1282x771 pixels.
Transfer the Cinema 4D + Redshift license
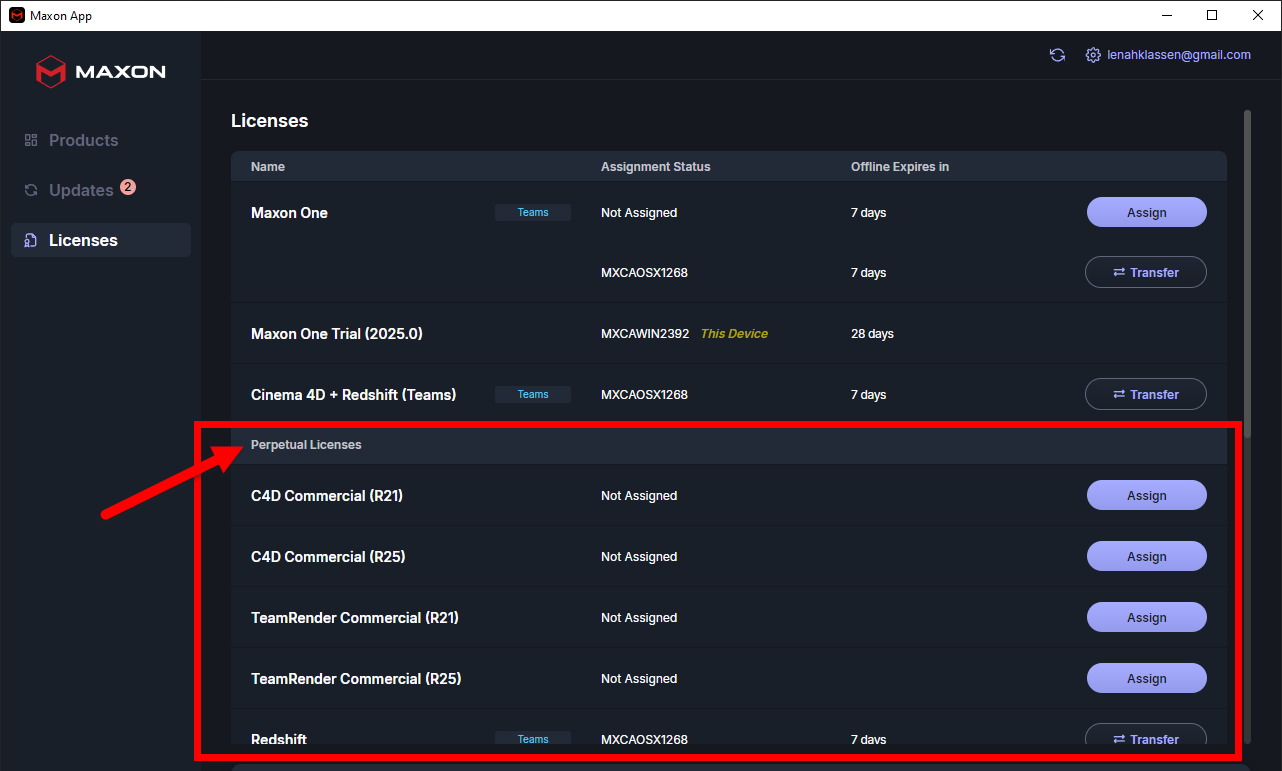1146,394
